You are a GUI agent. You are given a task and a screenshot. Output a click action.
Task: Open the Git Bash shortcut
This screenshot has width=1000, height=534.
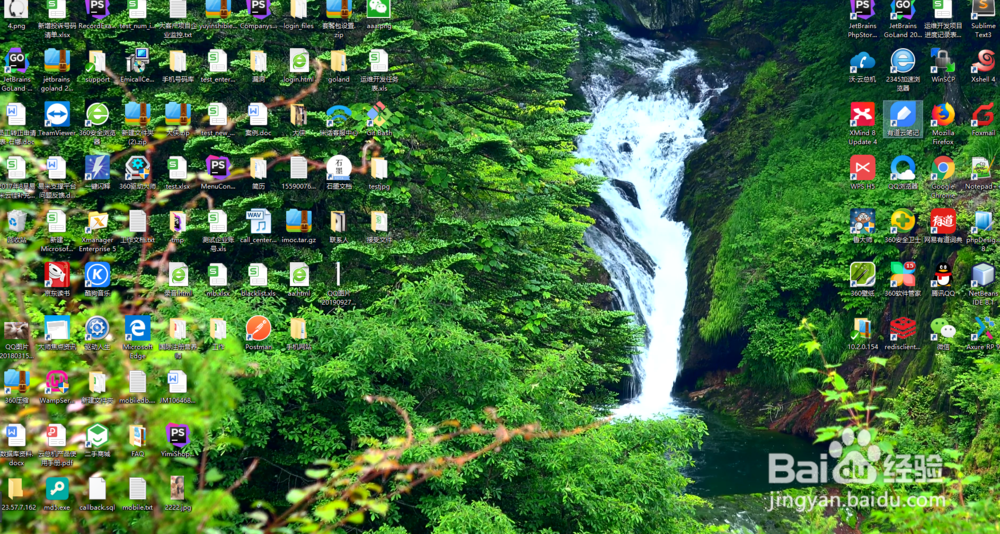379,114
